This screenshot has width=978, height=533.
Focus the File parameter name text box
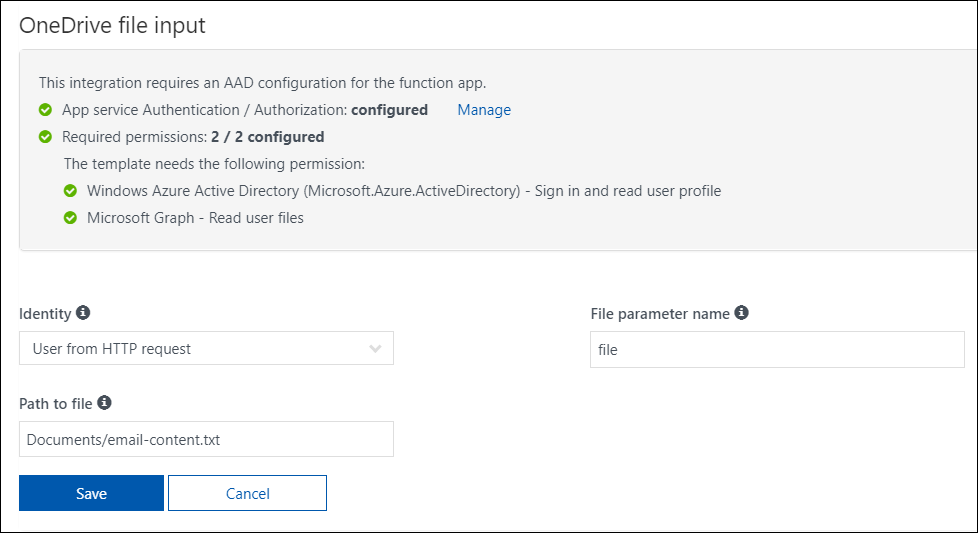(776, 350)
